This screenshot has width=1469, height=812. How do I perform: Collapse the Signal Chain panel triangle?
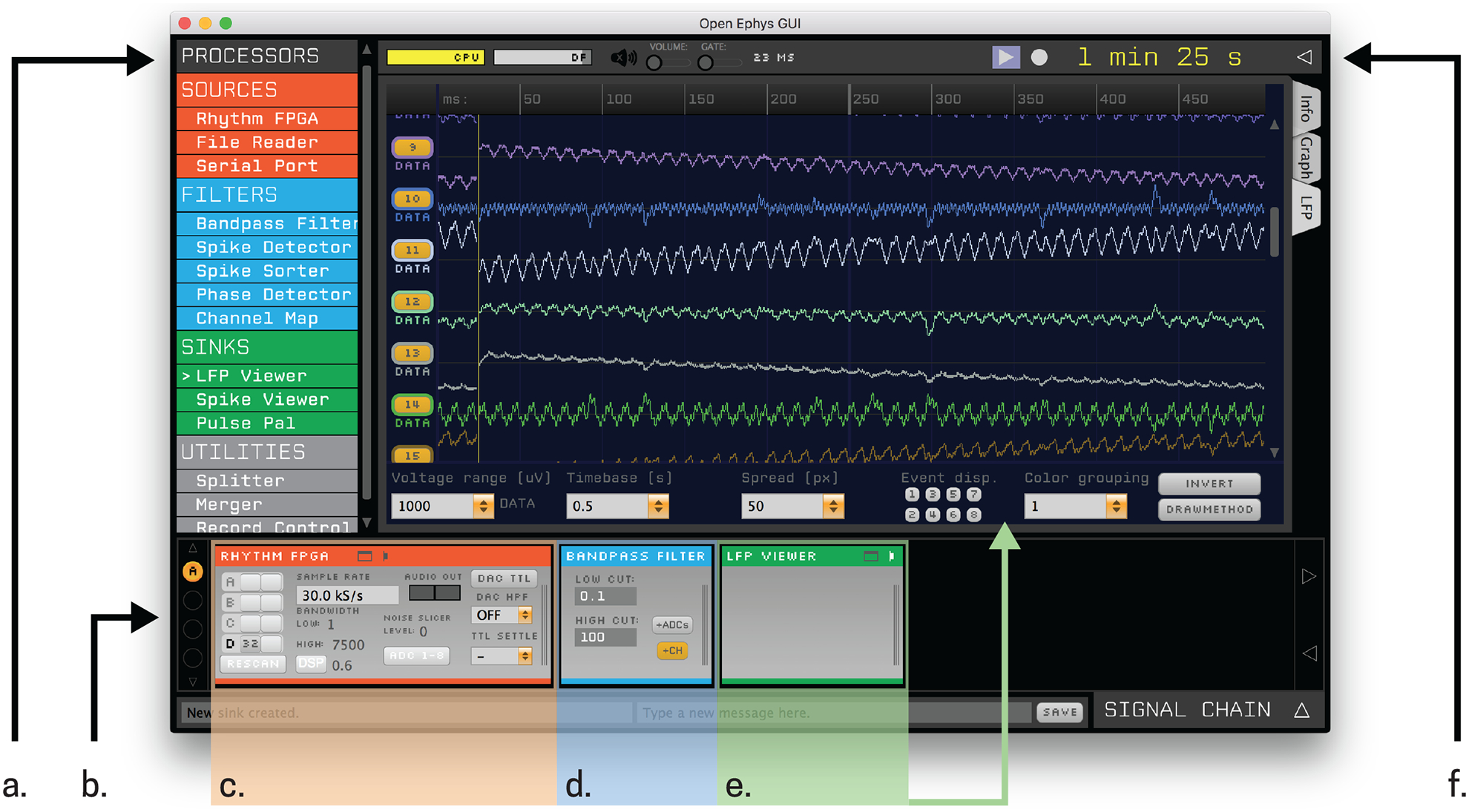click(x=1302, y=710)
